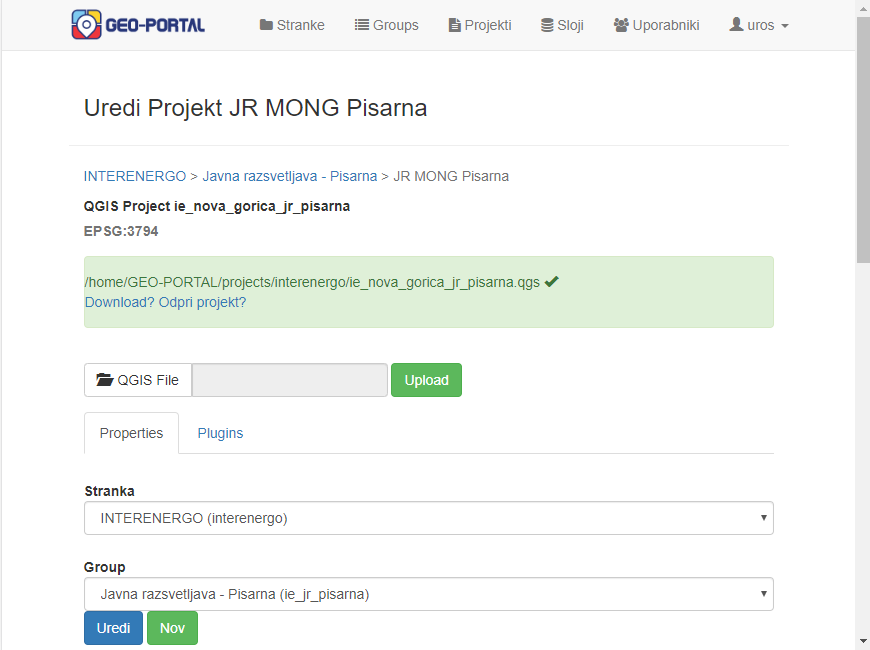
Task: Click the open-folder icon on QGIS File
Action: click(104, 380)
